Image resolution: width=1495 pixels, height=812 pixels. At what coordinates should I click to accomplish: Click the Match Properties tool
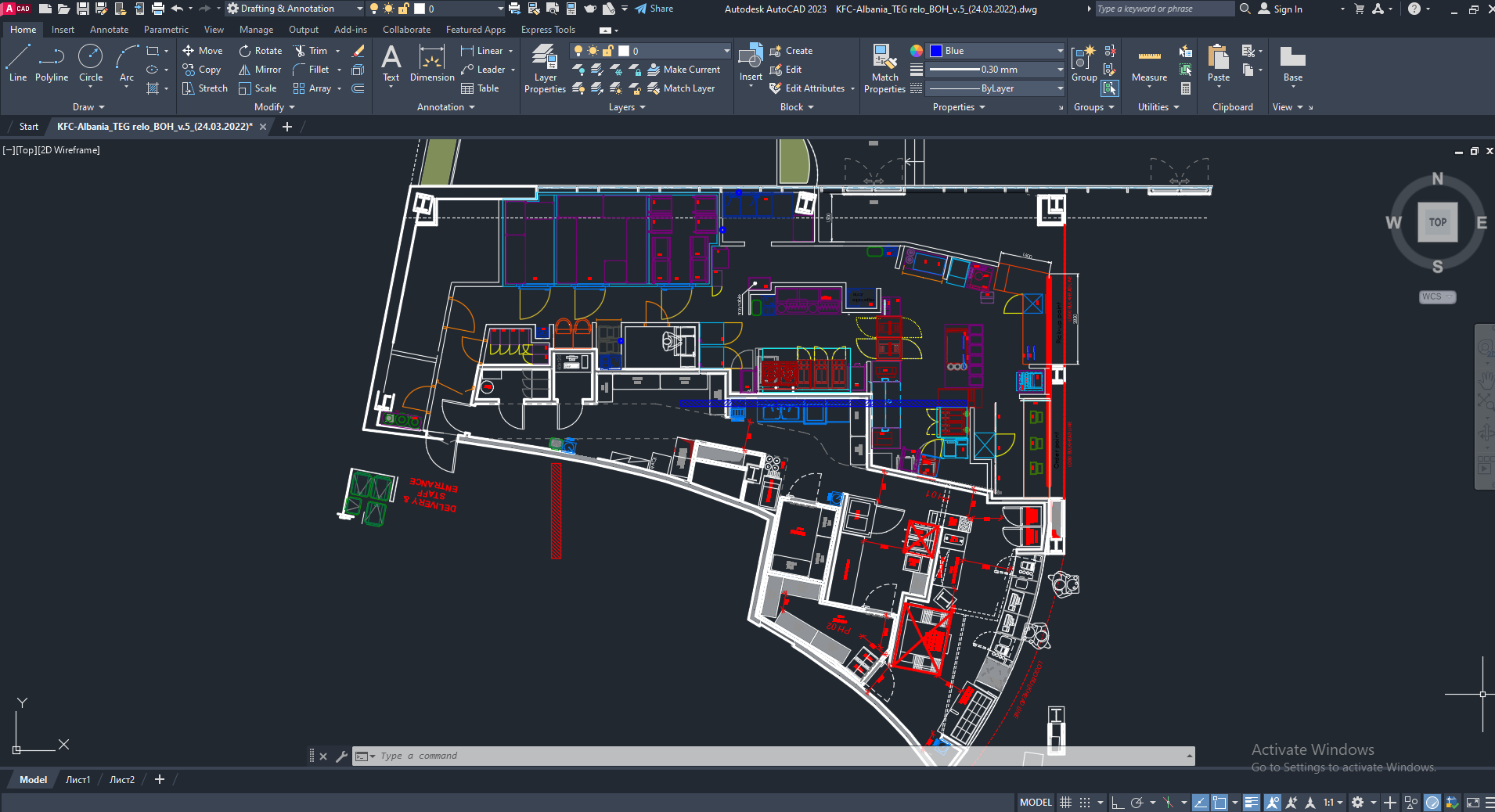coord(884,70)
